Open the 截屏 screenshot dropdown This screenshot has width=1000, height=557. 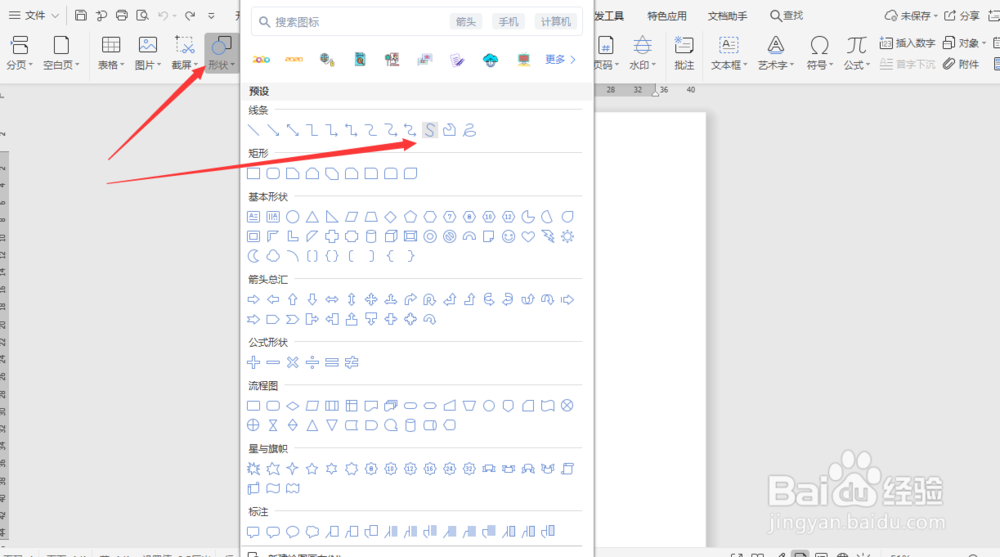click(185, 53)
